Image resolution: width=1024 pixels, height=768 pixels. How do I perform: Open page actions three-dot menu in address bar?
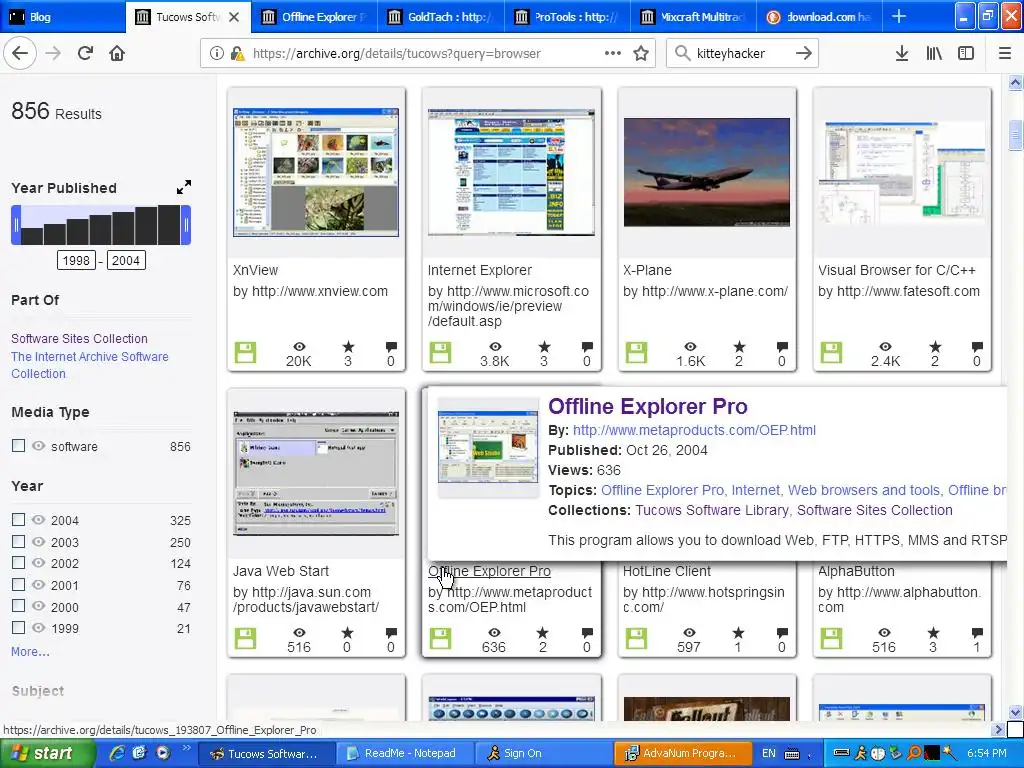(613, 54)
